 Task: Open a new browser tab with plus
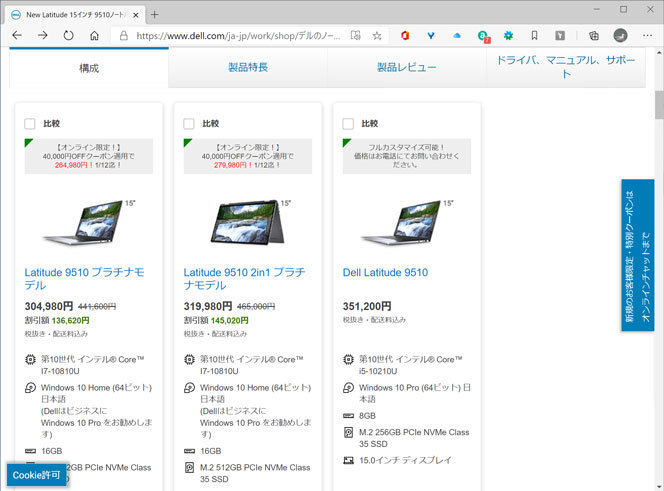pyautogui.click(x=155, y=15)
